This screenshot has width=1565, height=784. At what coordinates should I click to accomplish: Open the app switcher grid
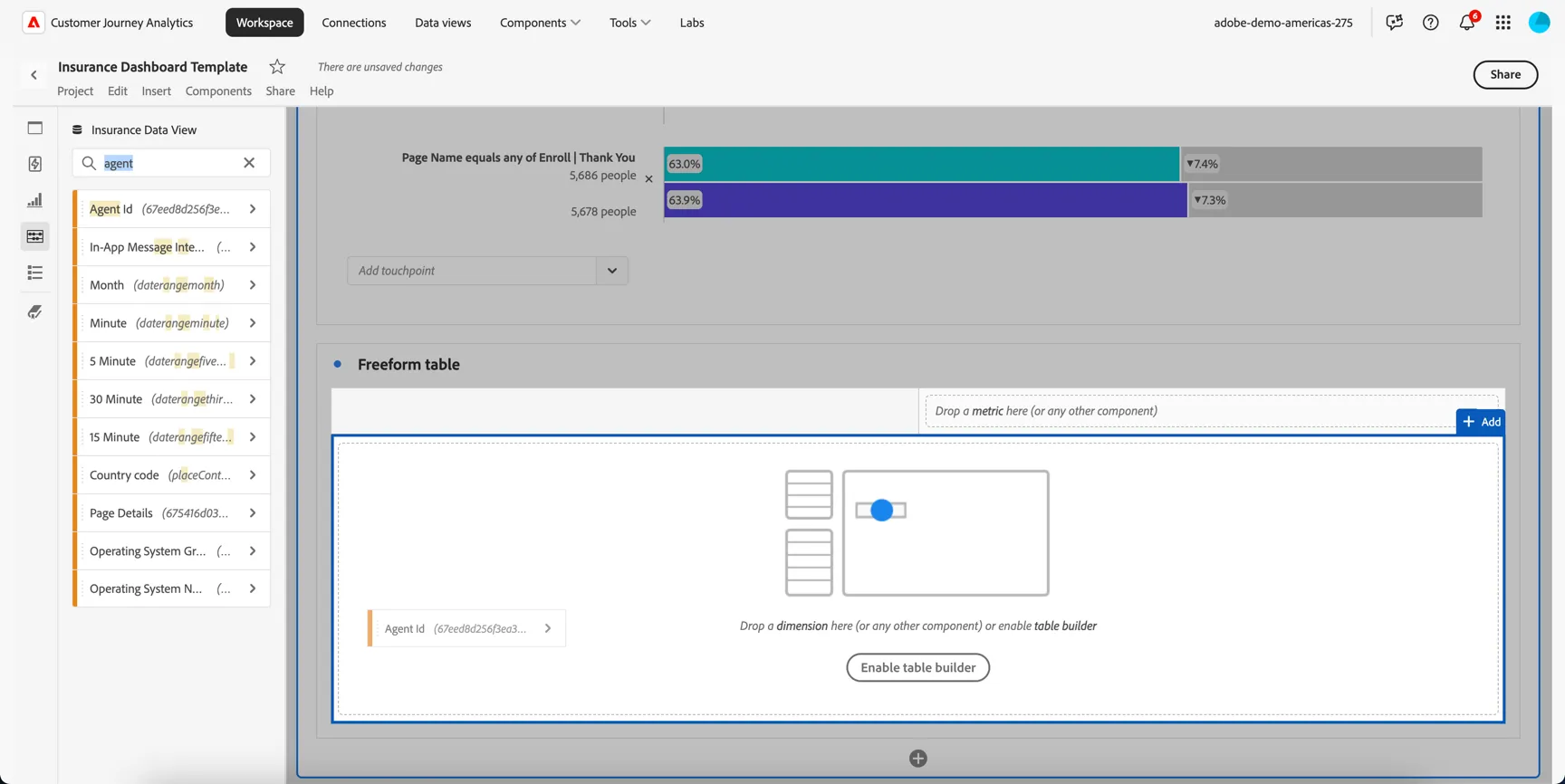click(x=1503, y=23)
